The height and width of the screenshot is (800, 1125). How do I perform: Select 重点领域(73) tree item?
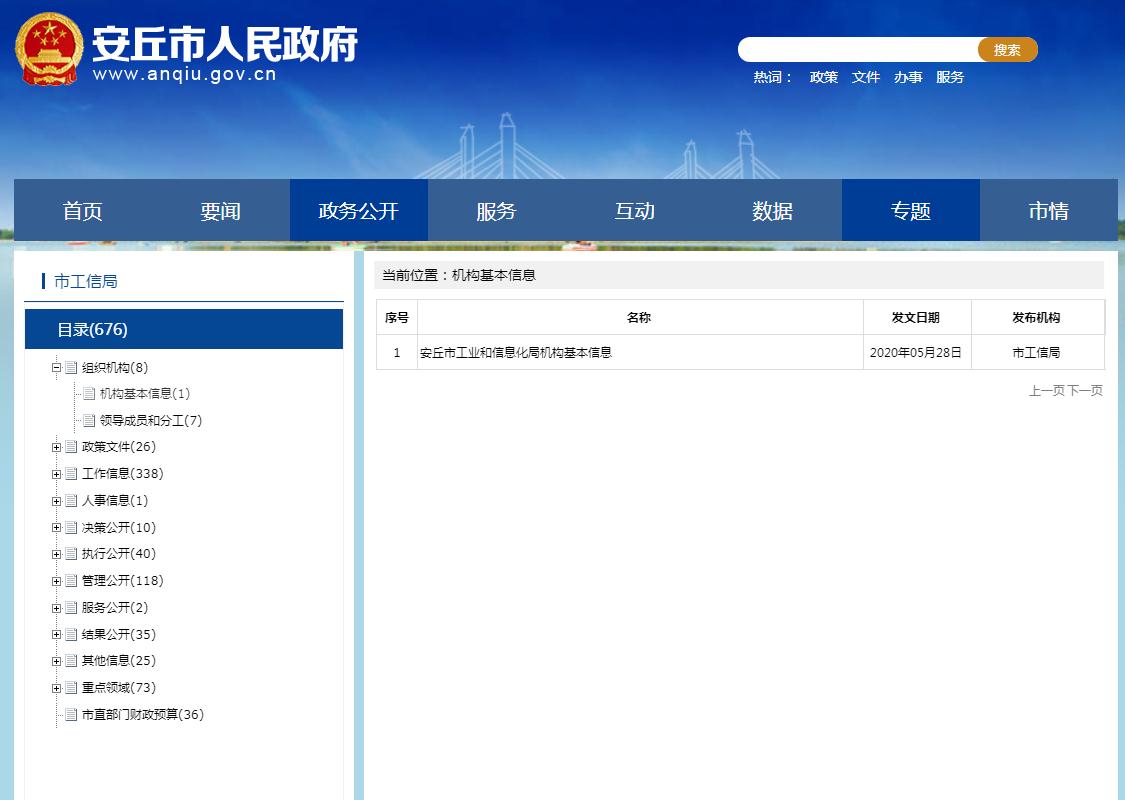tap(118, 688)
